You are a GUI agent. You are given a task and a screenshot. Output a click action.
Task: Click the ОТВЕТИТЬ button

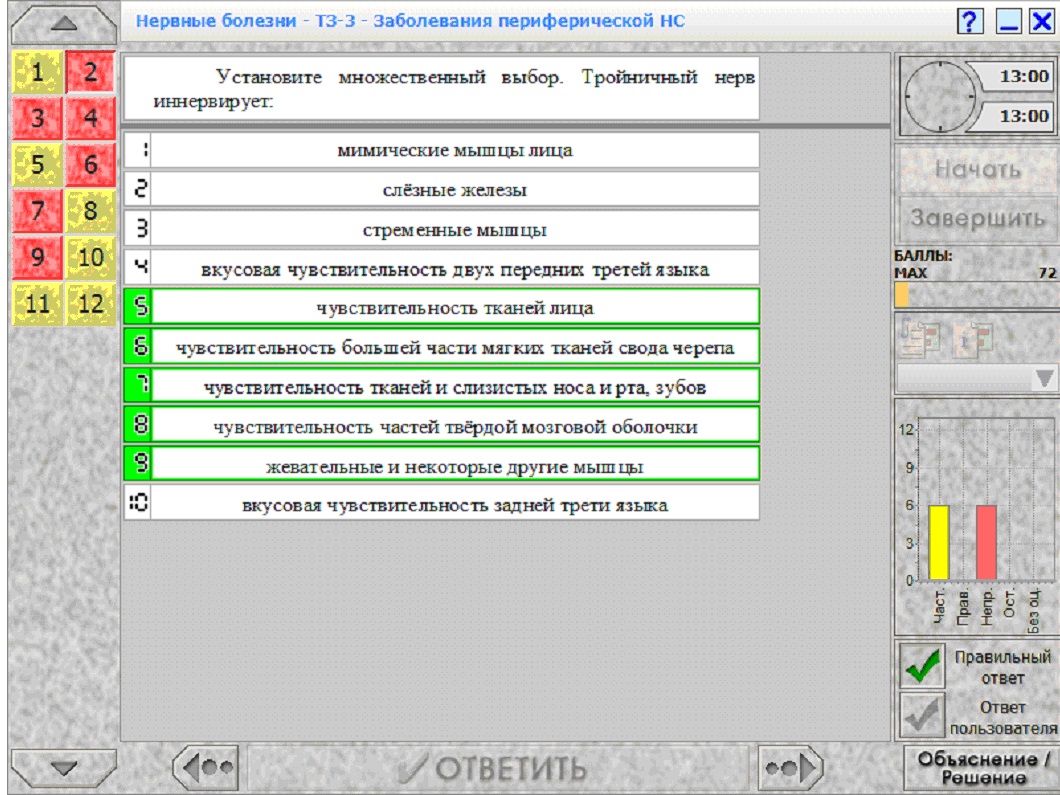498,768
